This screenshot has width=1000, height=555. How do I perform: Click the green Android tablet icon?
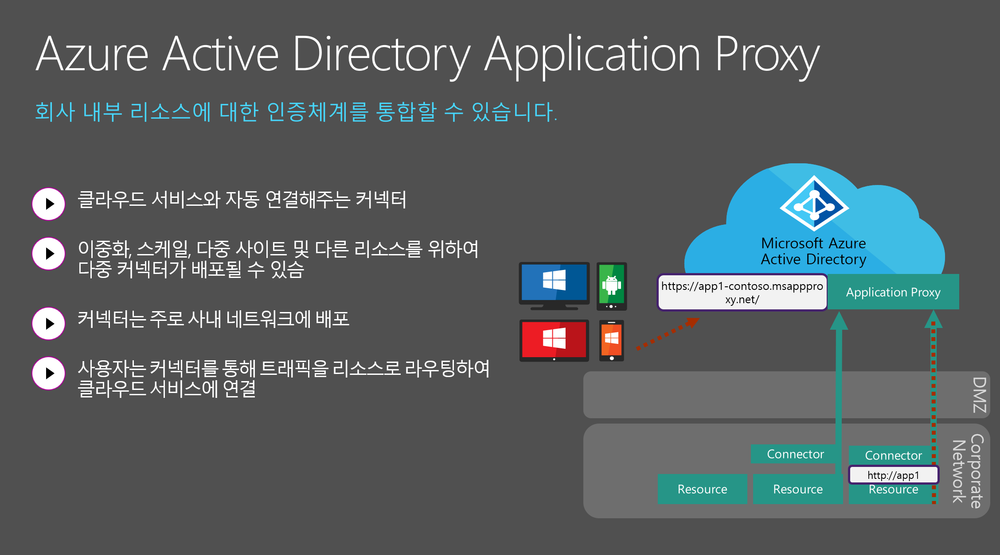pos(612,284)
